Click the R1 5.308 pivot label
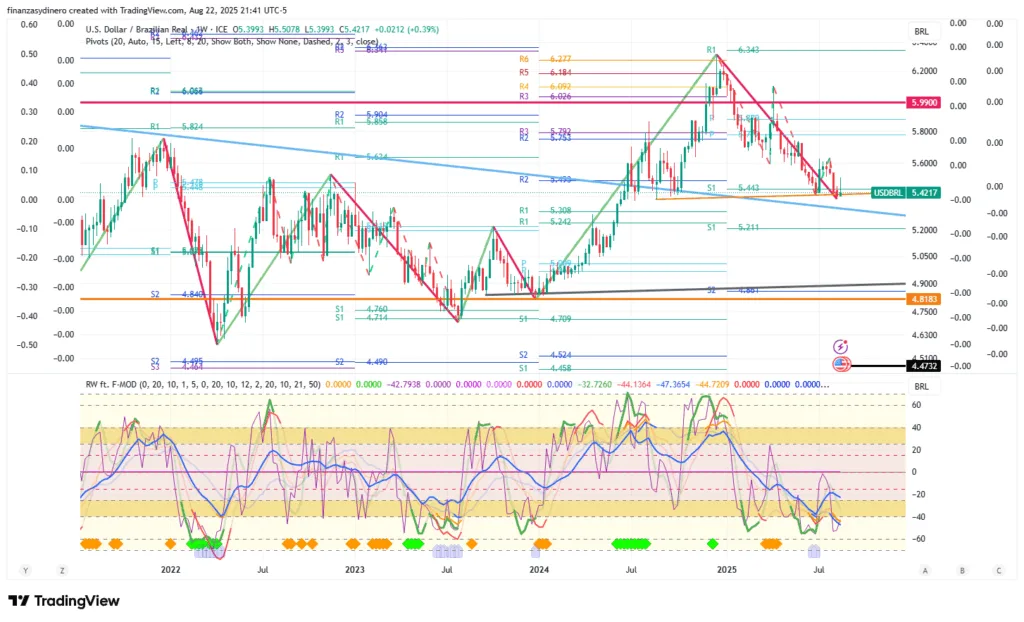Image resolution: width=1024 pixels, height=622 pixels. [x=545, y=210]
